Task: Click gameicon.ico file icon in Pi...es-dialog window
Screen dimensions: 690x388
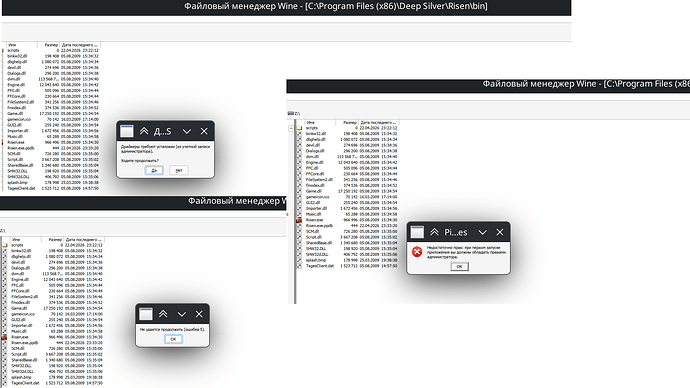Action: (x=299, y=197)
